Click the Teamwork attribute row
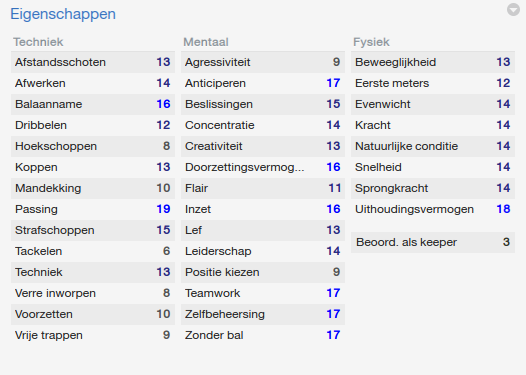Viewport: 526px width, 375px height. 263,293
